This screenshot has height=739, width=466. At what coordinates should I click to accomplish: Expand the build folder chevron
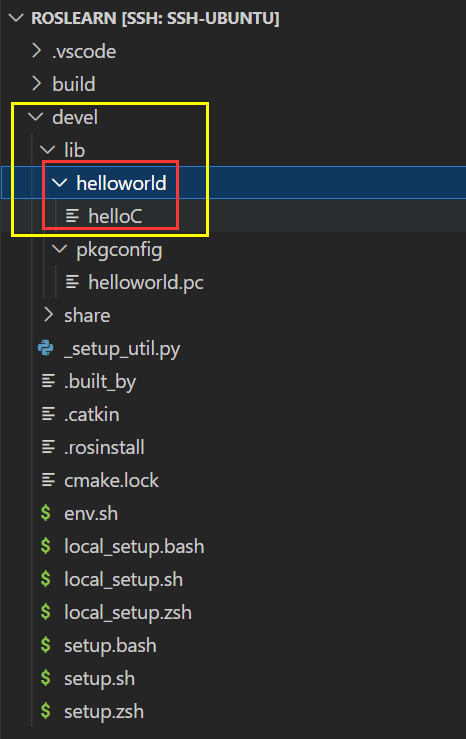[36, 84]
